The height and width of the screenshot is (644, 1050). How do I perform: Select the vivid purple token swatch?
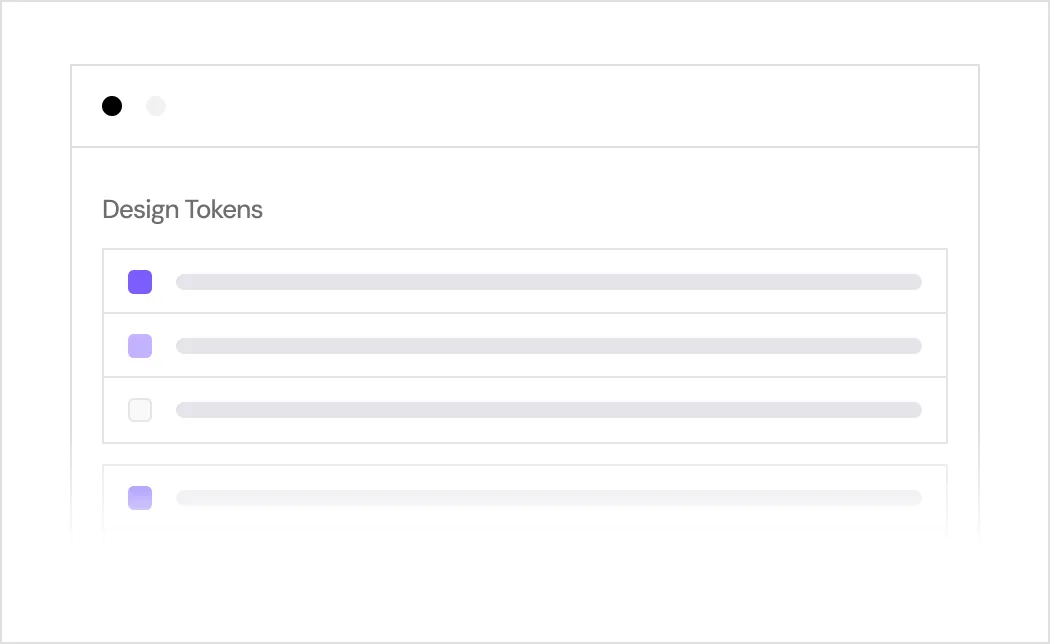click(140, 282)
